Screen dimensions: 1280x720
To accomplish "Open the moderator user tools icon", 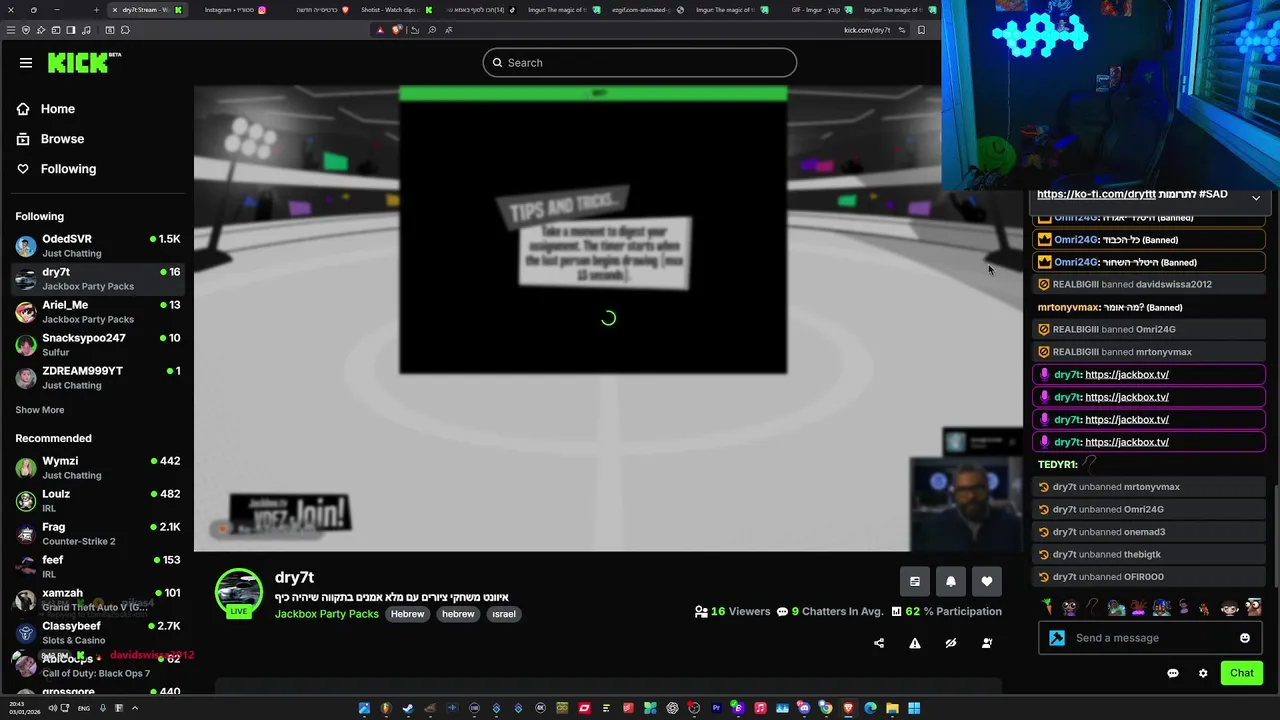I will (x=987, y=643).
